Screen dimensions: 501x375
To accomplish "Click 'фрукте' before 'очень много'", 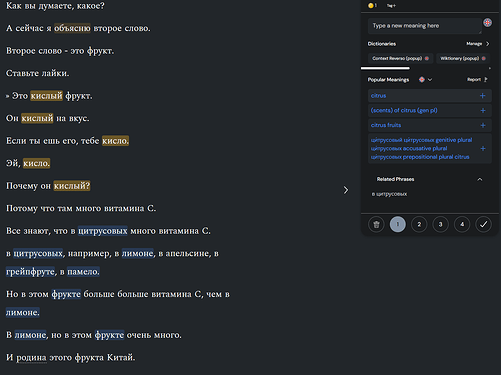I will (x=109, y=335).
